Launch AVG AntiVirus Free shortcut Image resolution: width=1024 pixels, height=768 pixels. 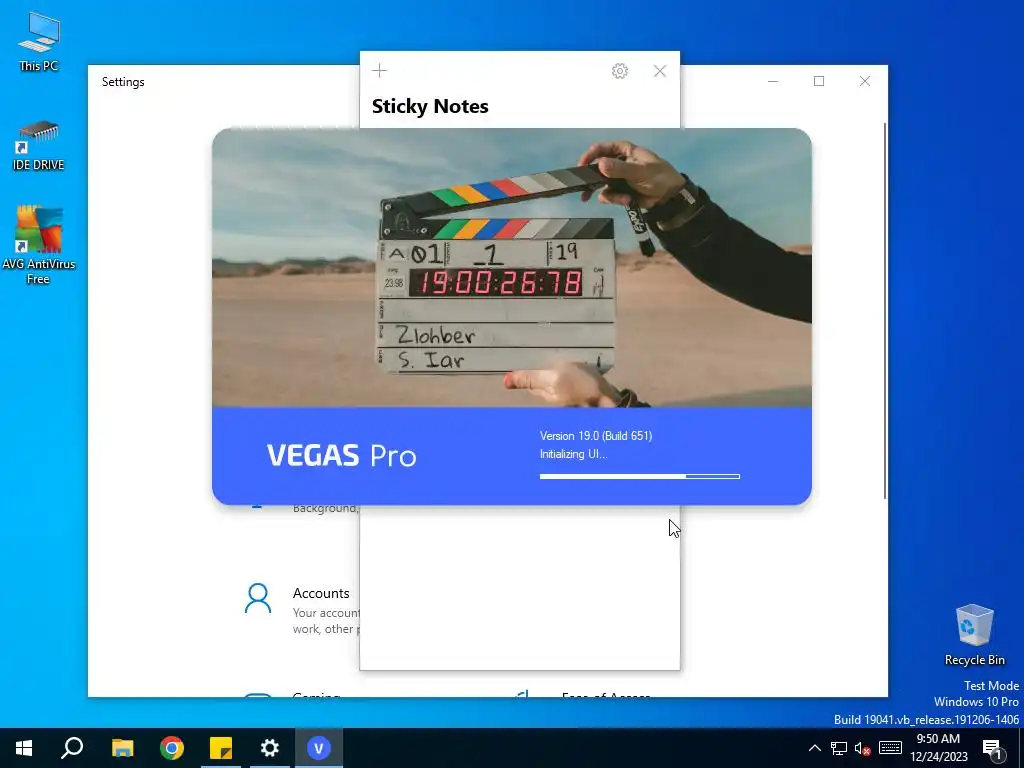point(39,245)
